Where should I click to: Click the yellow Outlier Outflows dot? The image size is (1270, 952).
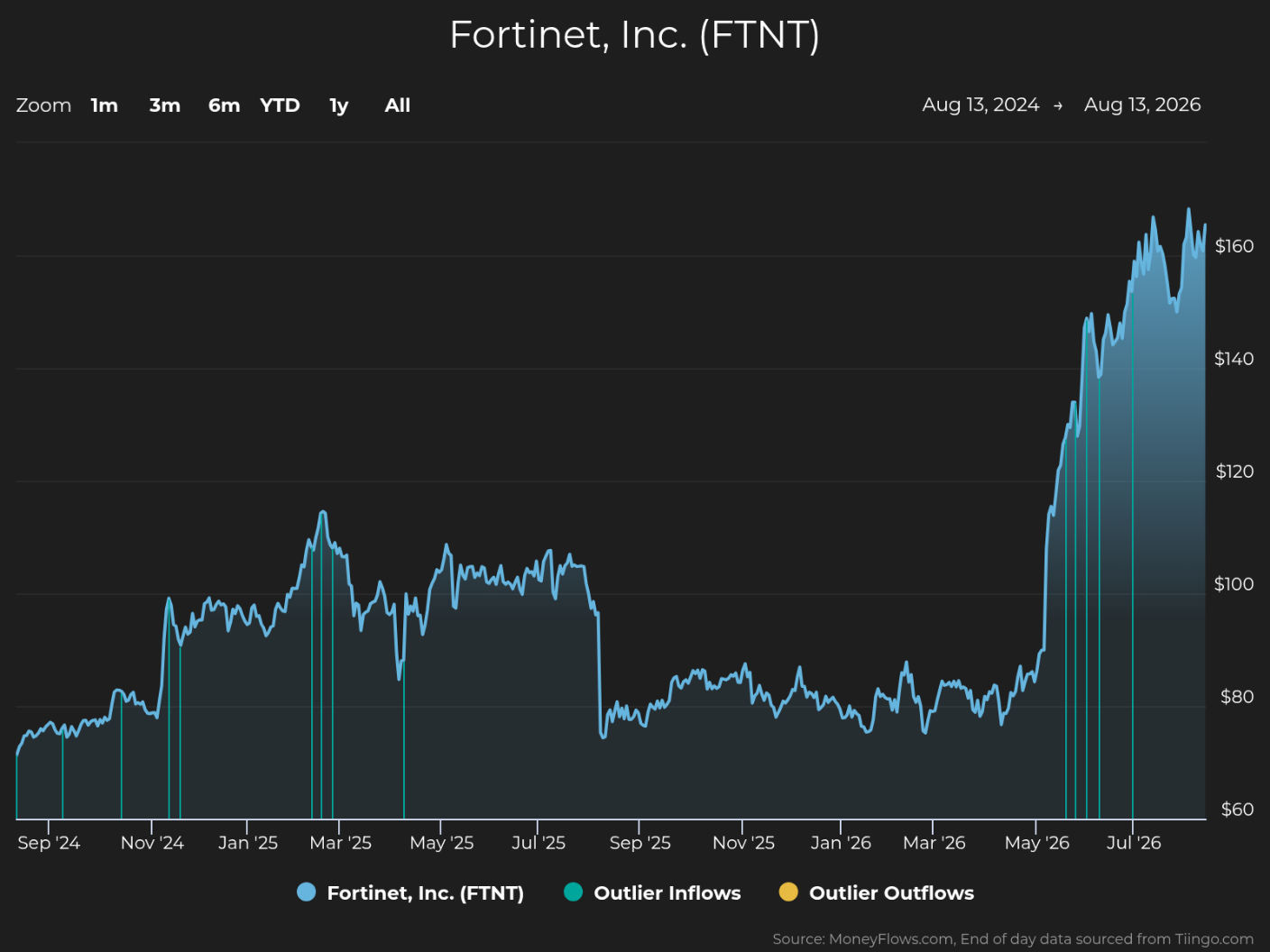788,892
